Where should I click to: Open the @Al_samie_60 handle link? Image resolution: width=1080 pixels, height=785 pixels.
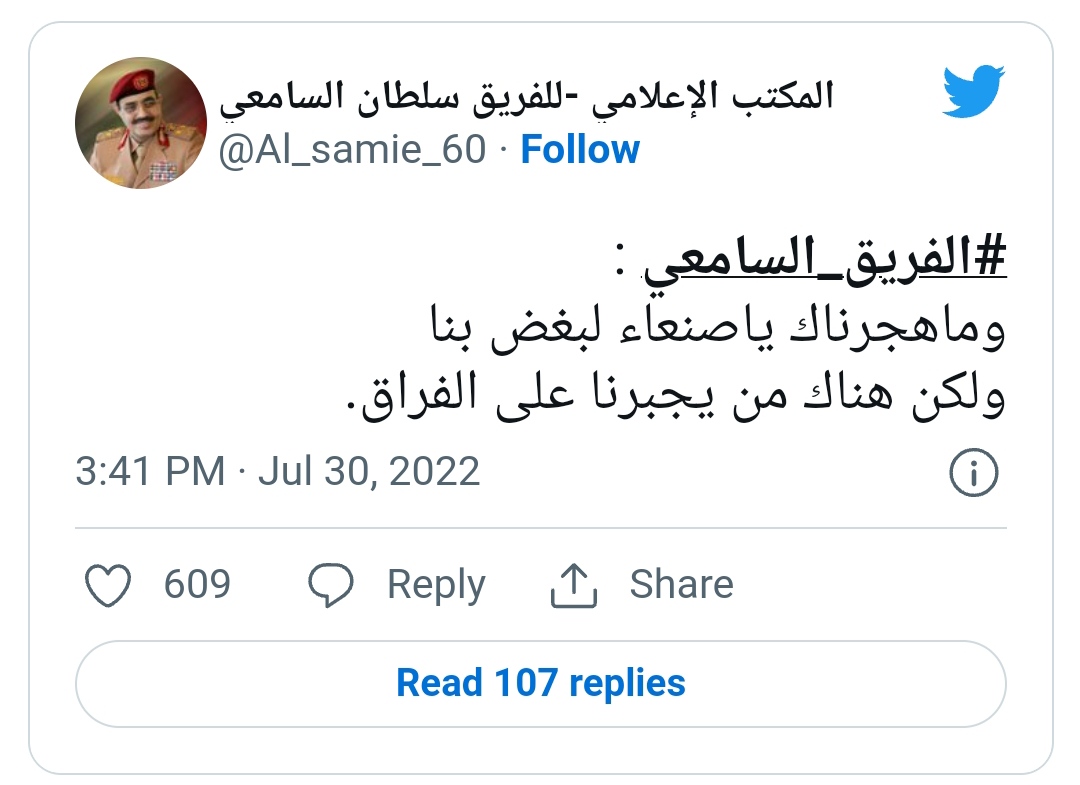click(x=352, y=149)
